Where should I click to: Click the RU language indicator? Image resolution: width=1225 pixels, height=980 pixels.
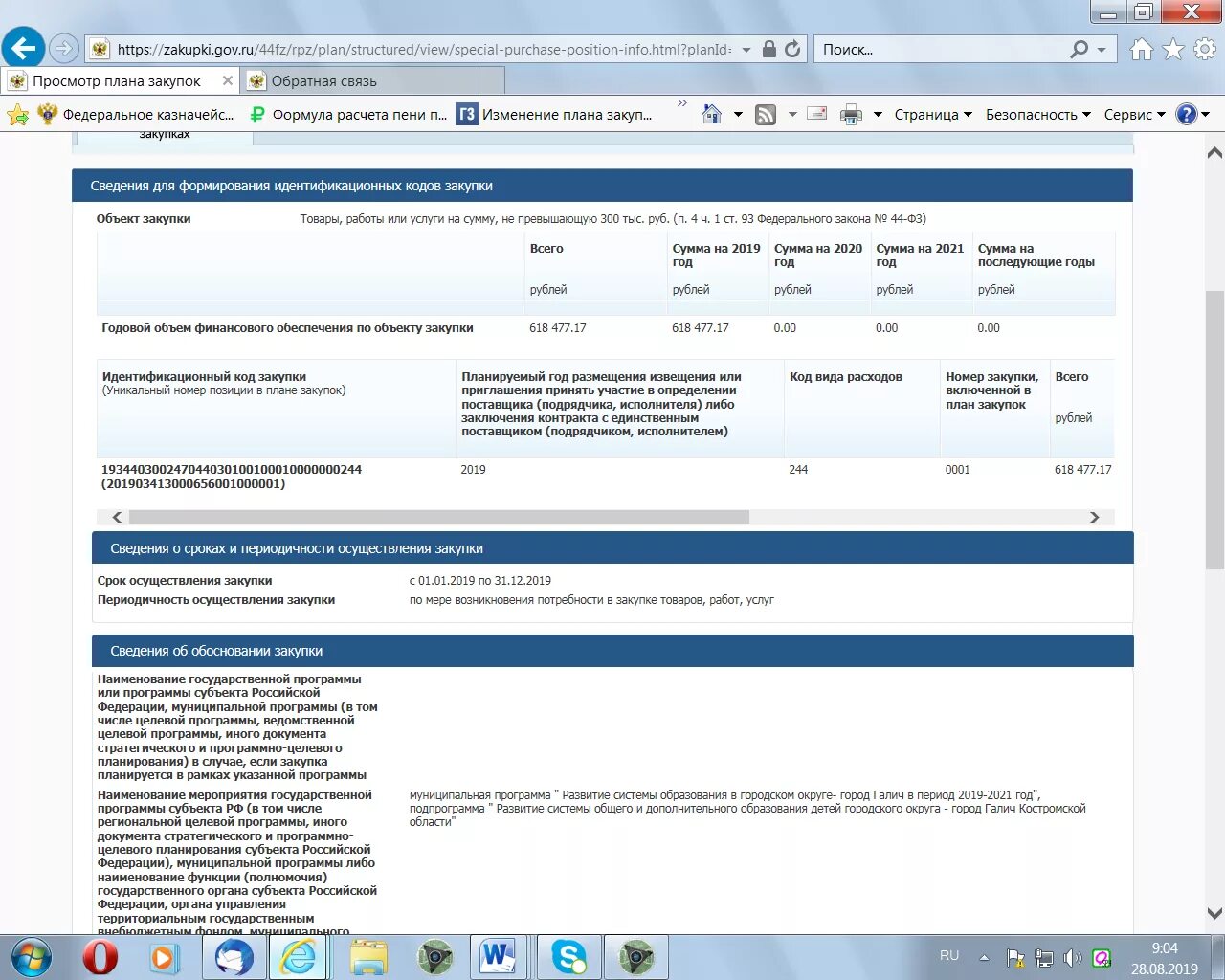tap(949, 956)
